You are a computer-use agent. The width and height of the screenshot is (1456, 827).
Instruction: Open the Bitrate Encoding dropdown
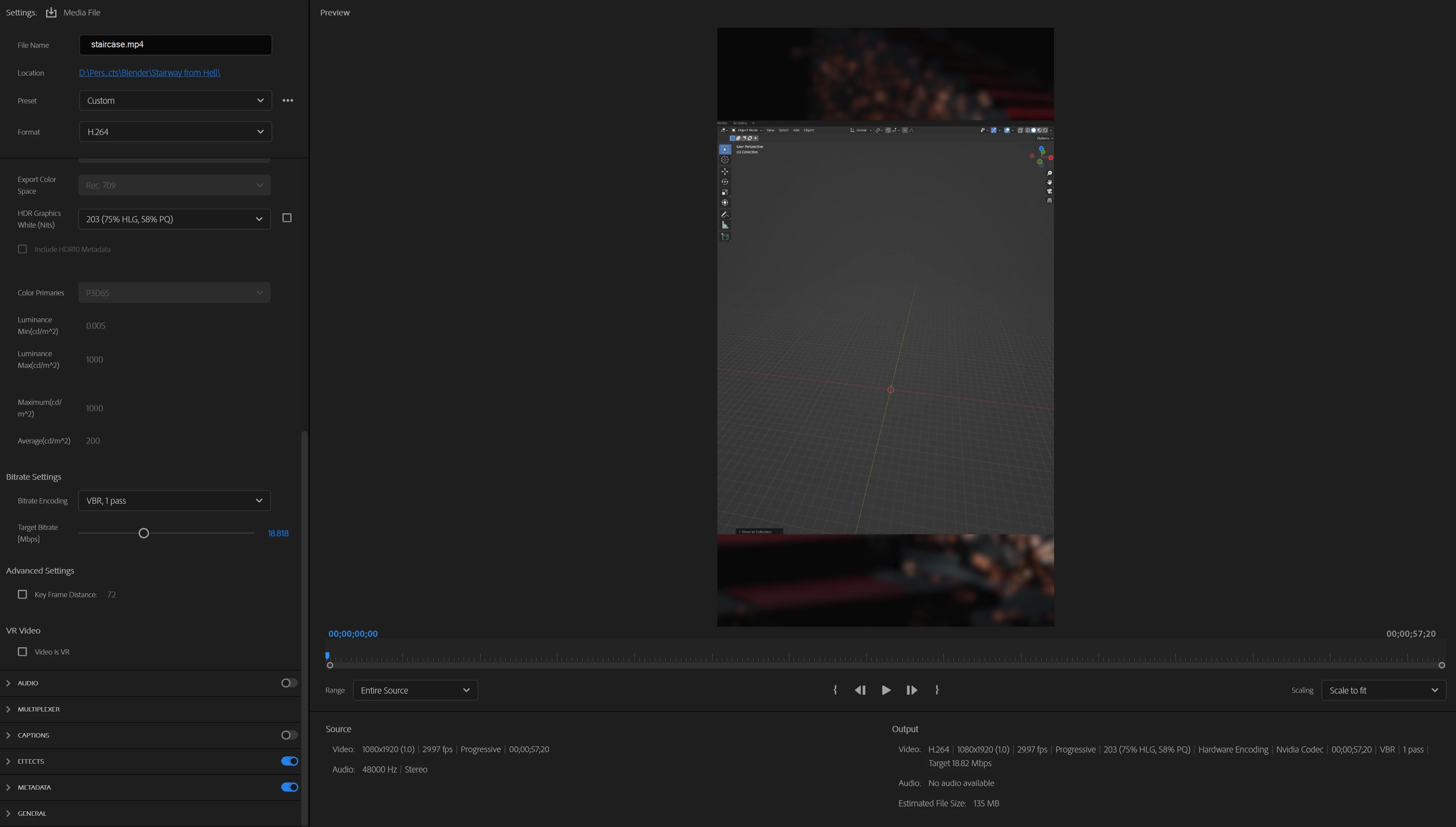coord(174,500)
